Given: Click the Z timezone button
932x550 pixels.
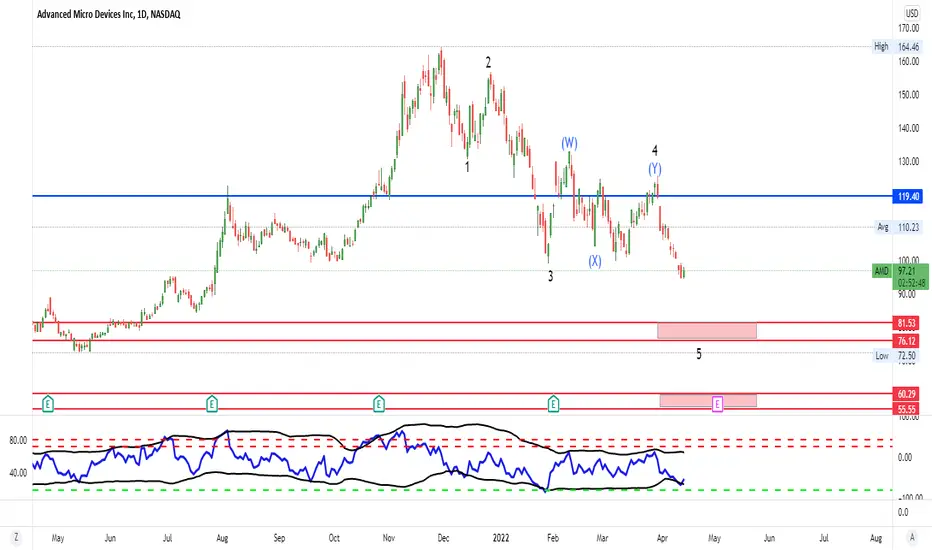Looking at the screenshot, I should [16, 538].
